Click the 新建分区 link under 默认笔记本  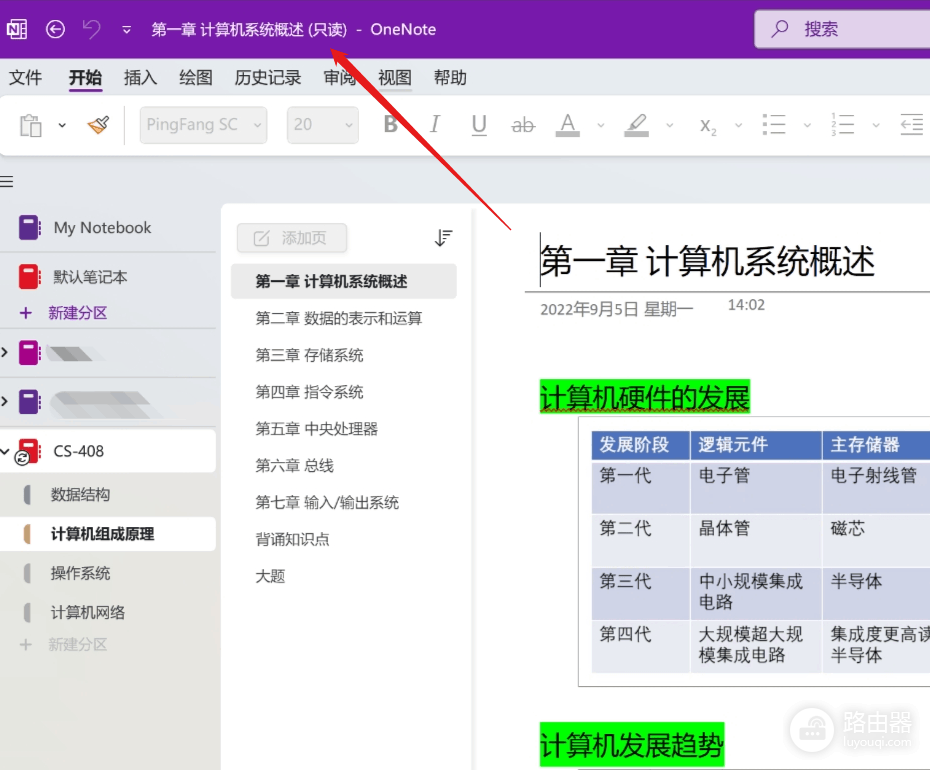tap(78, 313)
